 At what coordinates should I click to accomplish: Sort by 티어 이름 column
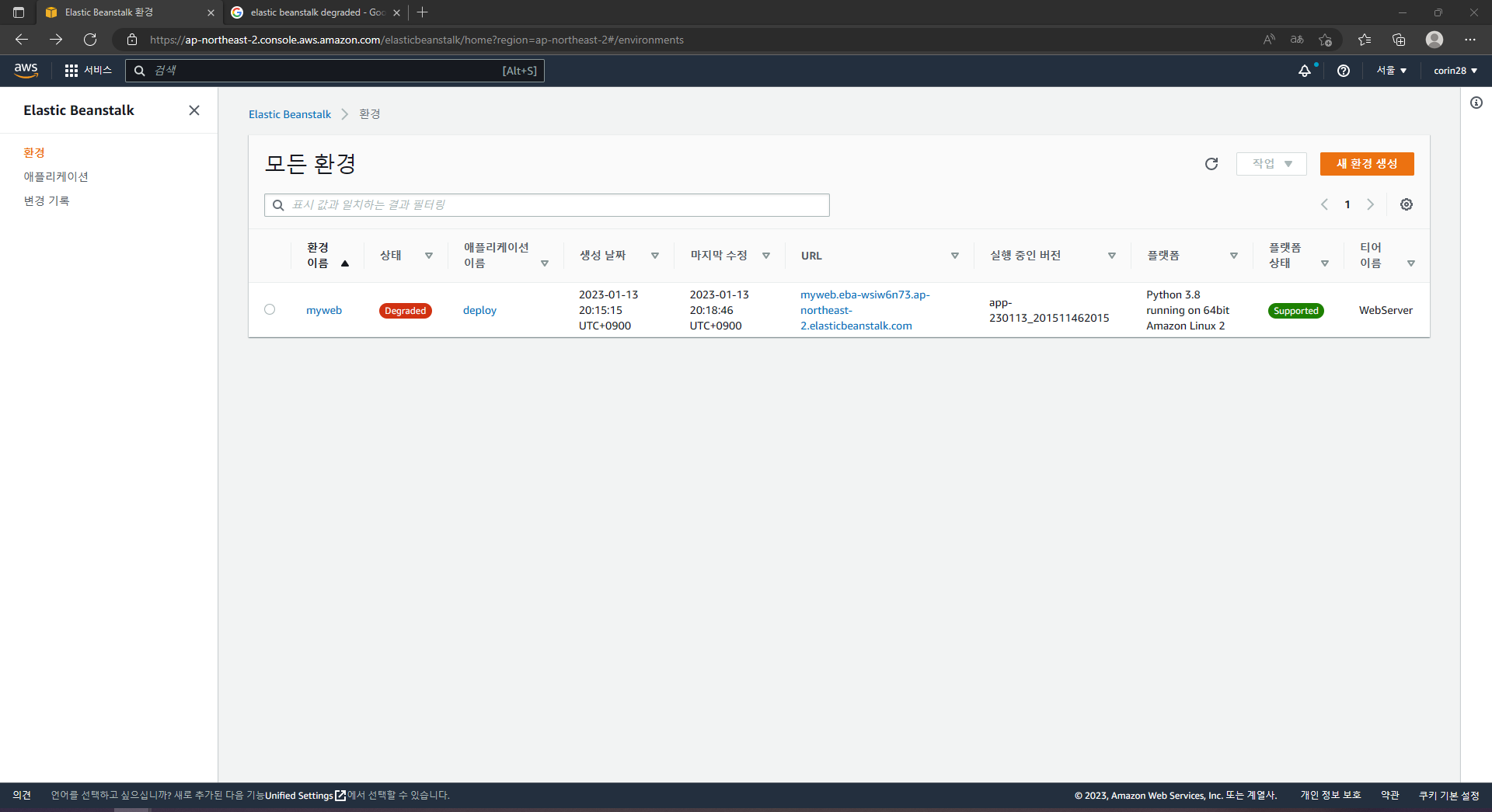(x=1388, y=256)
